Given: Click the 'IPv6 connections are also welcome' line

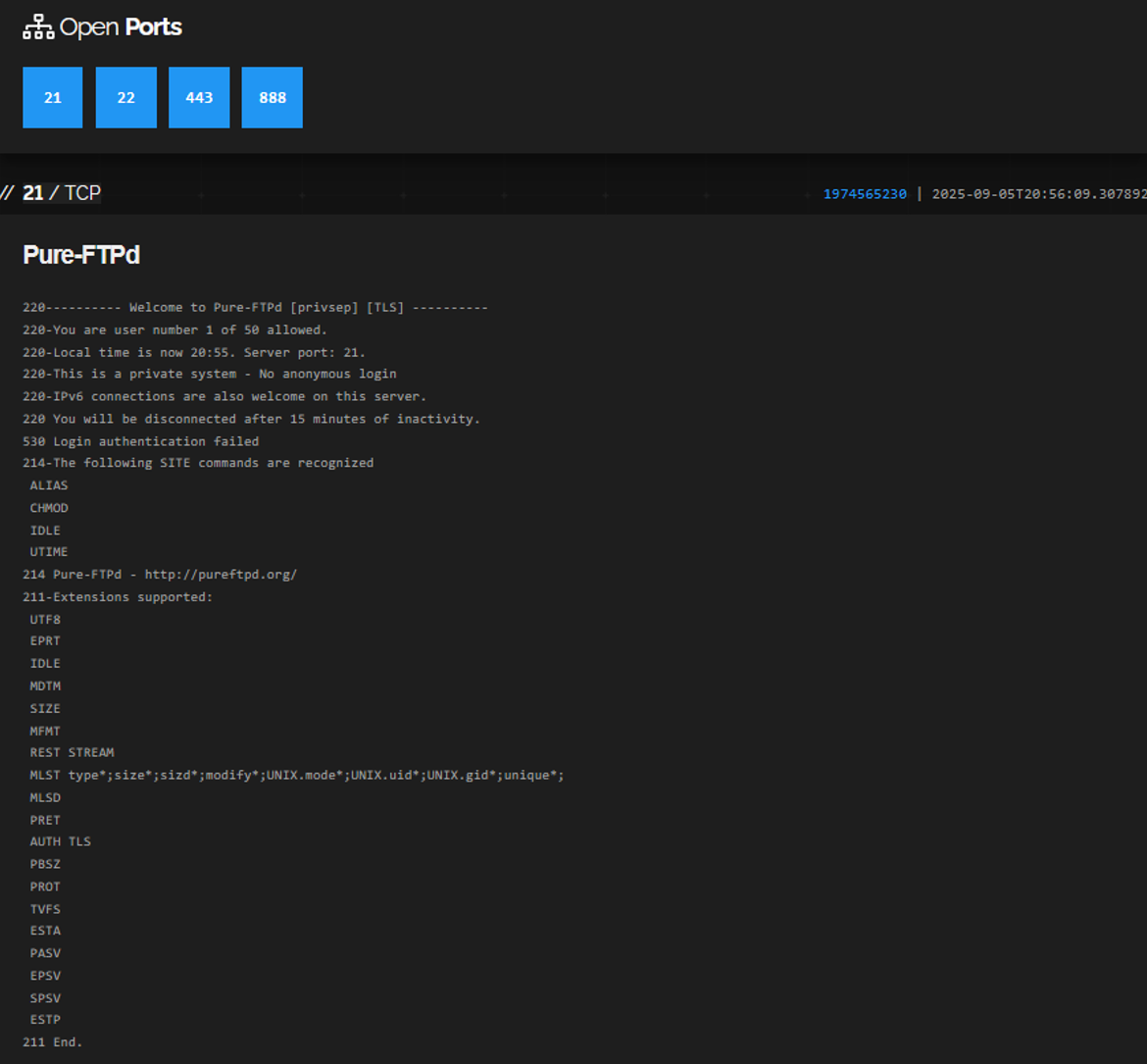Looking at the screenshot, I should click(224, 396).
